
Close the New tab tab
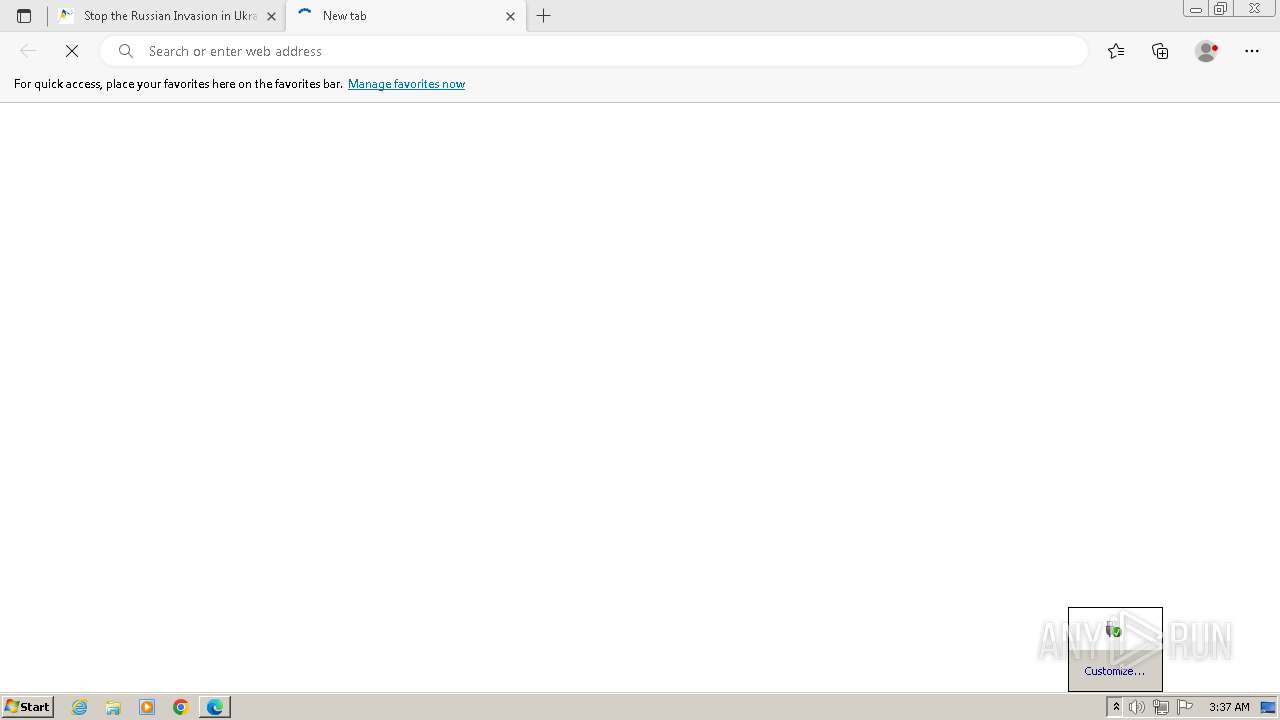point(510,16)
